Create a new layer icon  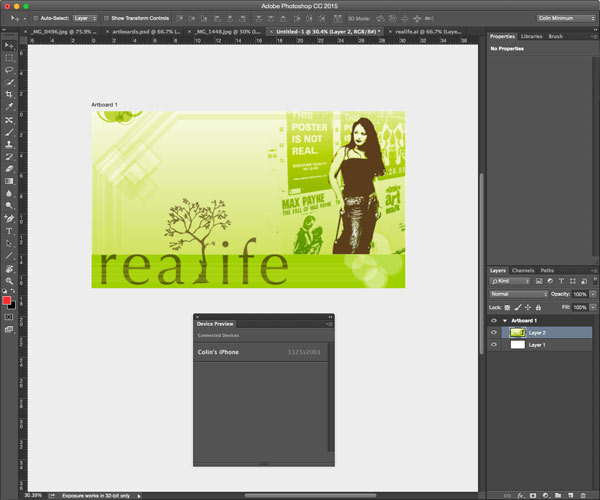point(571,495)
